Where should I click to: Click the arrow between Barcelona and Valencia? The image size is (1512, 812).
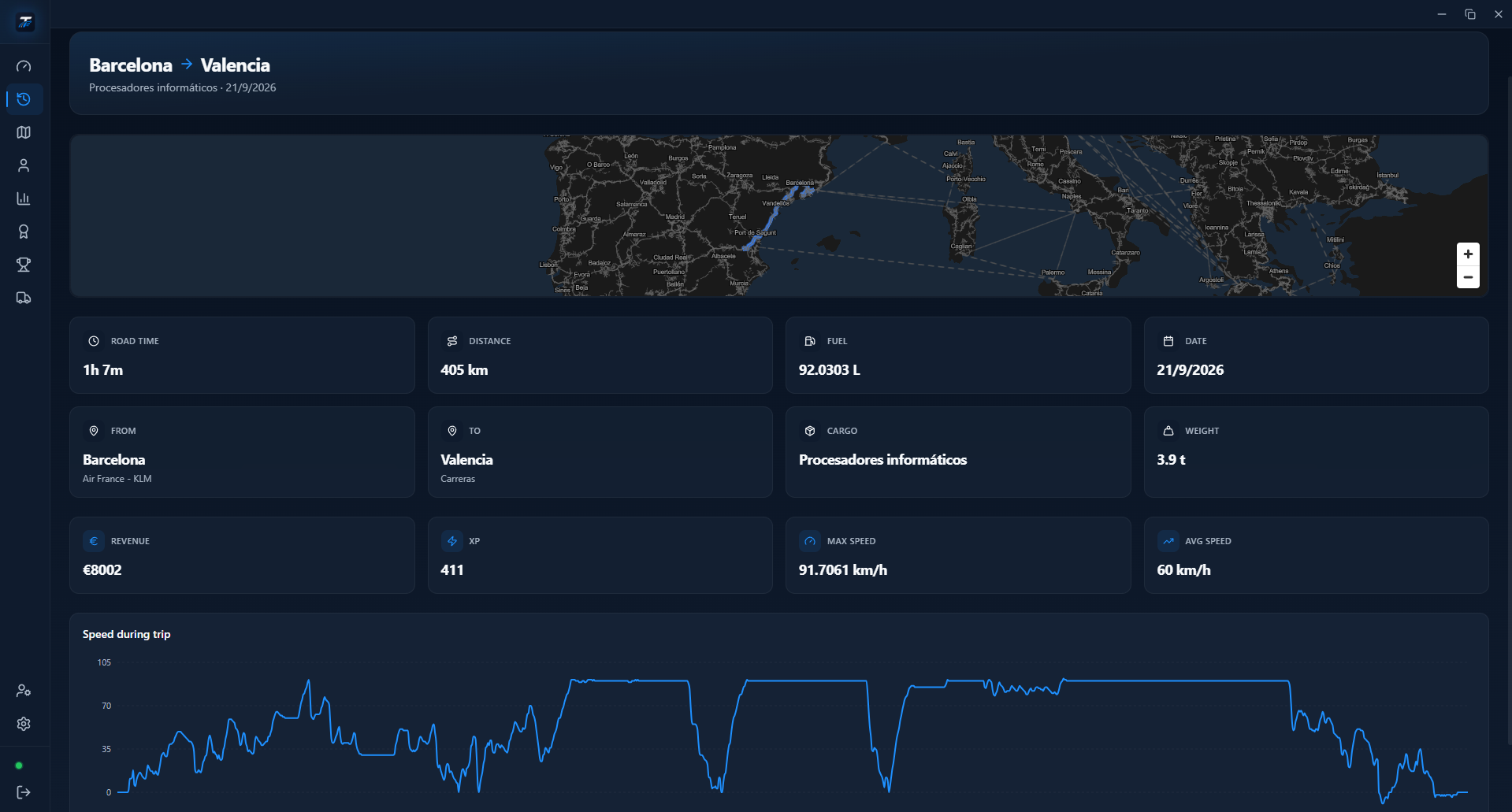click(x=187, y=65)
